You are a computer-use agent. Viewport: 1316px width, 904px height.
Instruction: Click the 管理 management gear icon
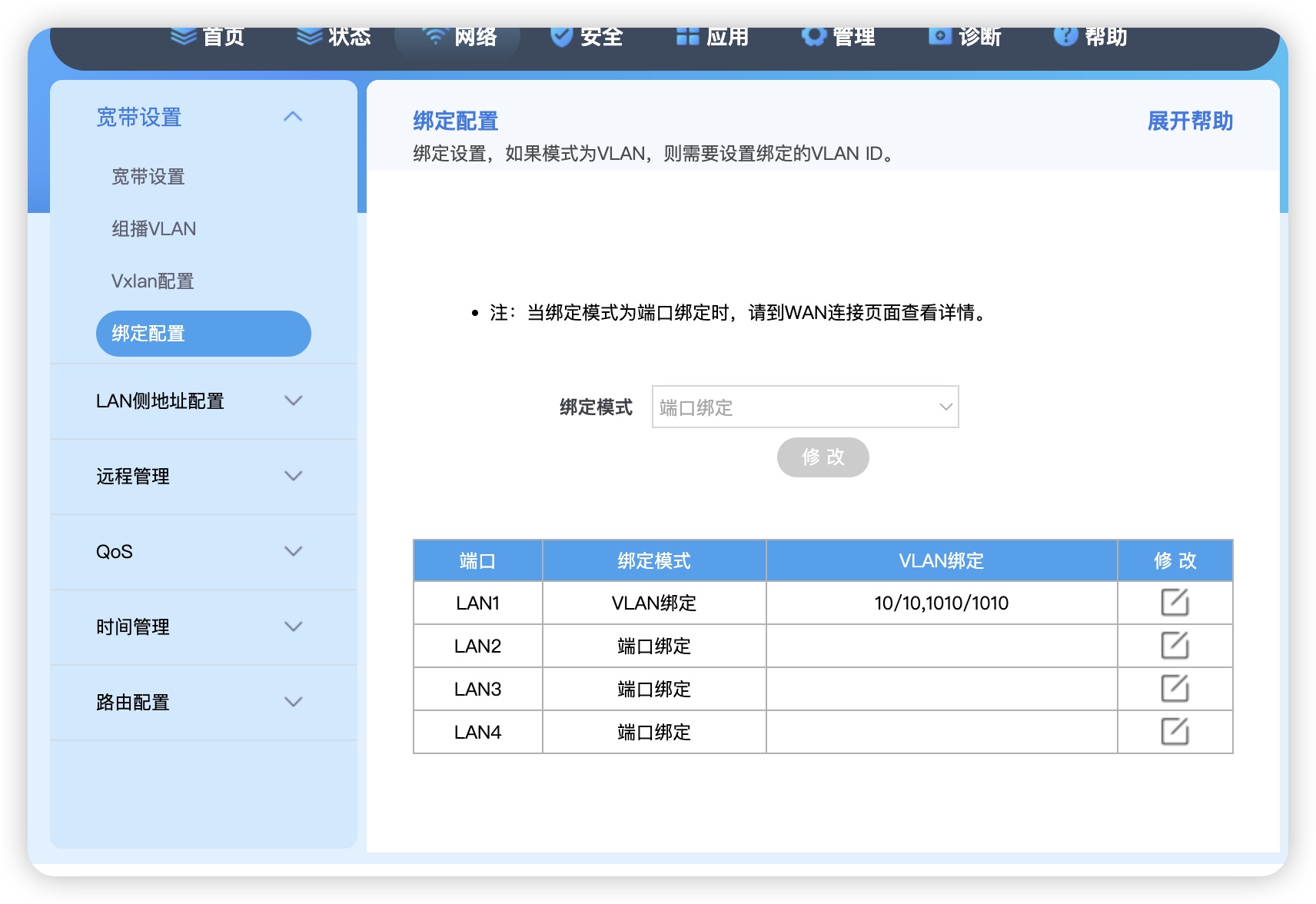(x=813, y=36)
